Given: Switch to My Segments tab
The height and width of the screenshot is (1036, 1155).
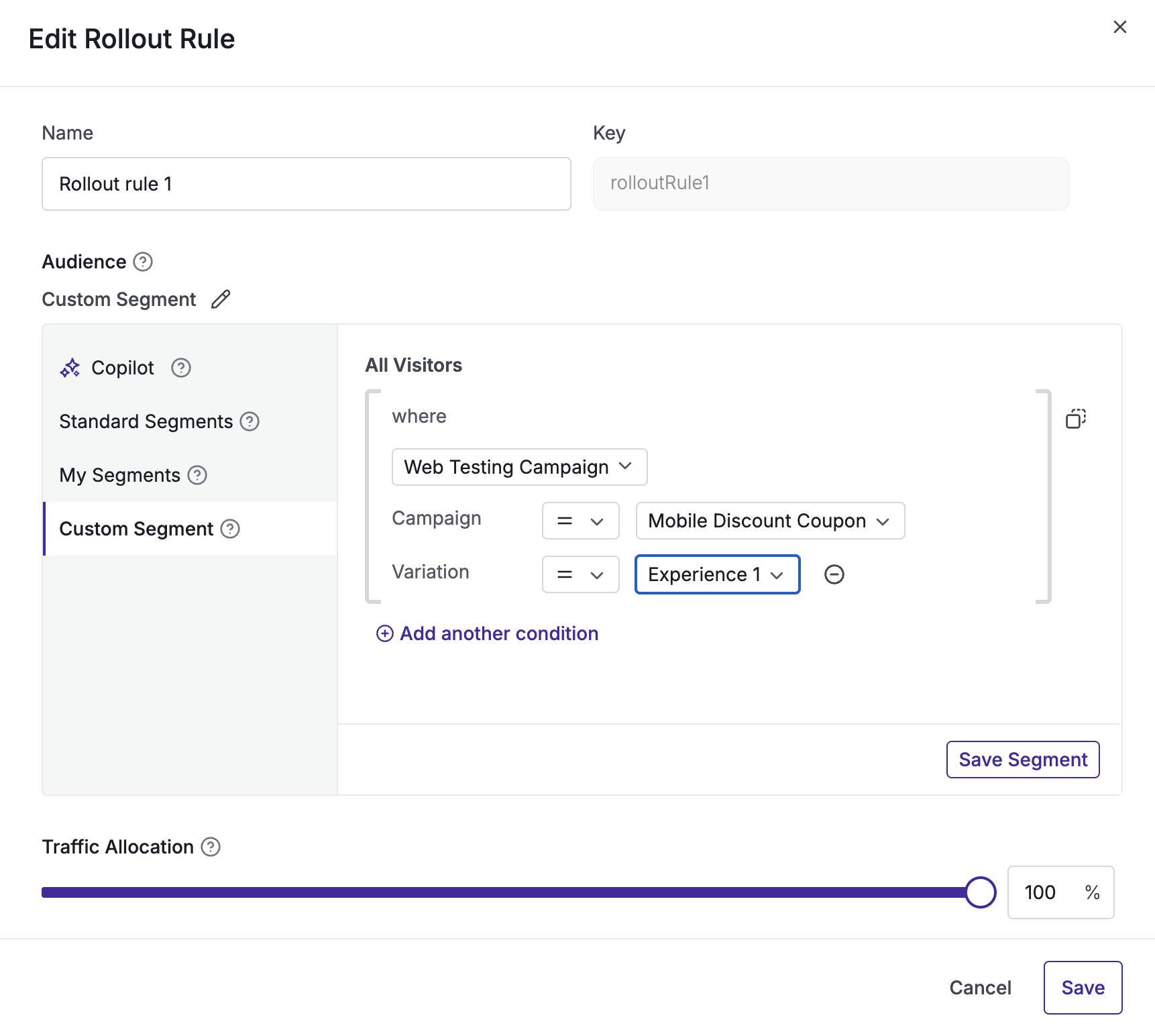Looking at the screenshot, I should (190, 475).
